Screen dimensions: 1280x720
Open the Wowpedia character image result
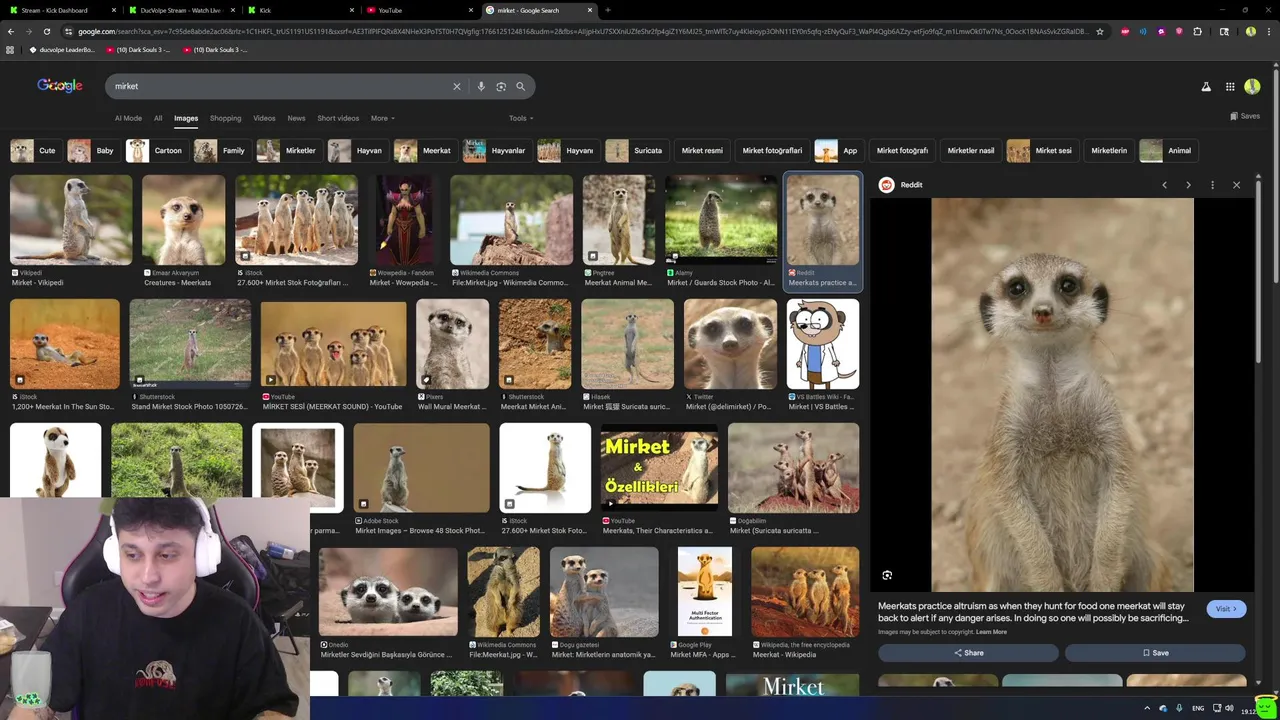coord(404,220)
